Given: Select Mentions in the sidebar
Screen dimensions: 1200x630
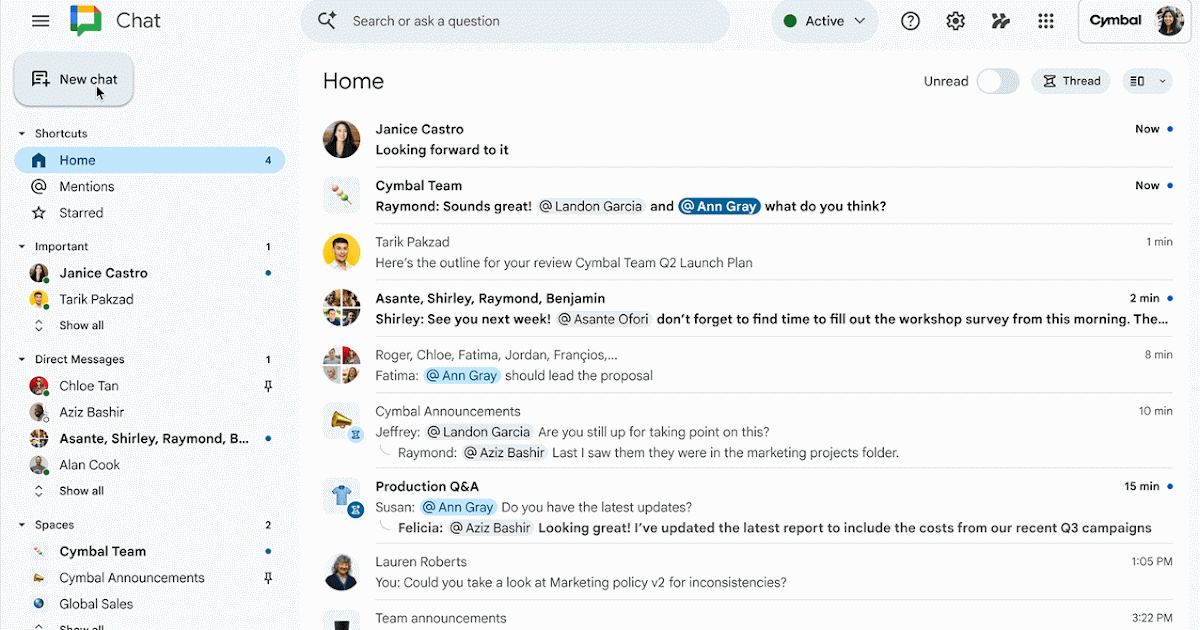Looking at the screenshot, I should [x=87, y=187].
